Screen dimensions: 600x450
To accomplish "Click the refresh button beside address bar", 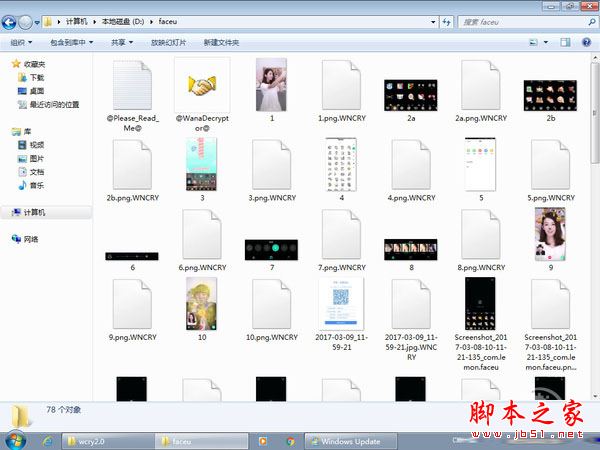I will 447,22.
